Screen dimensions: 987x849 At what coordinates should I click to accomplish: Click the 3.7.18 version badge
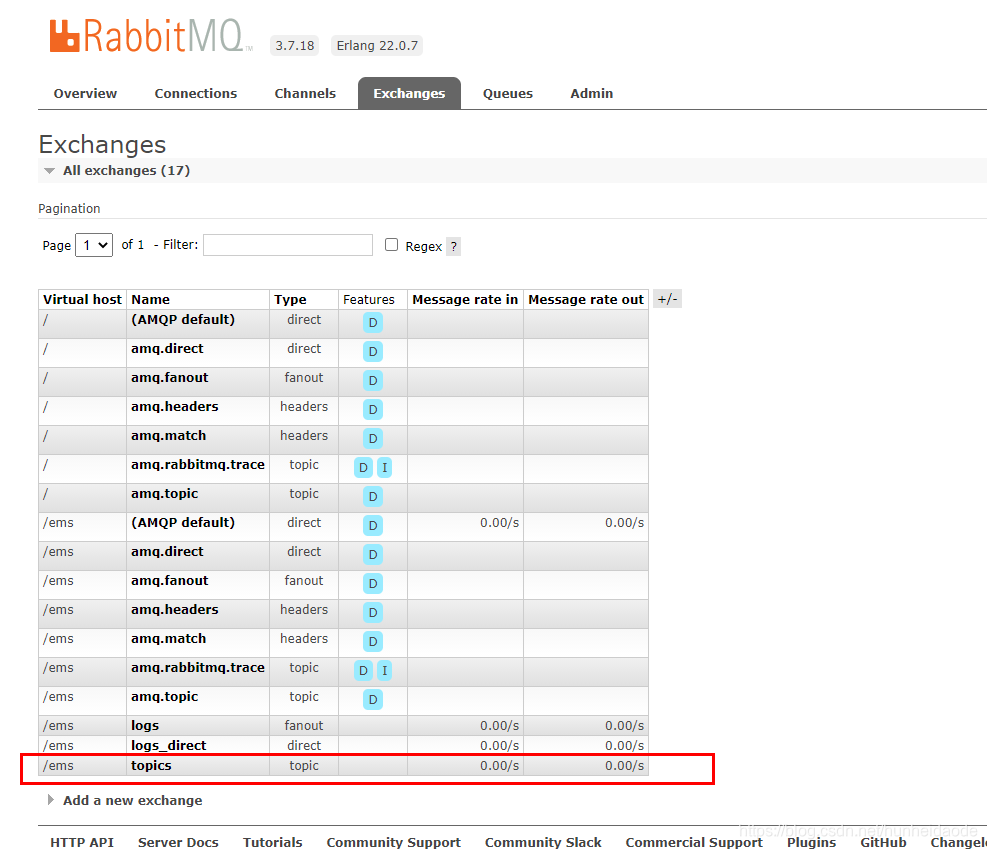[x=293, y=45]
